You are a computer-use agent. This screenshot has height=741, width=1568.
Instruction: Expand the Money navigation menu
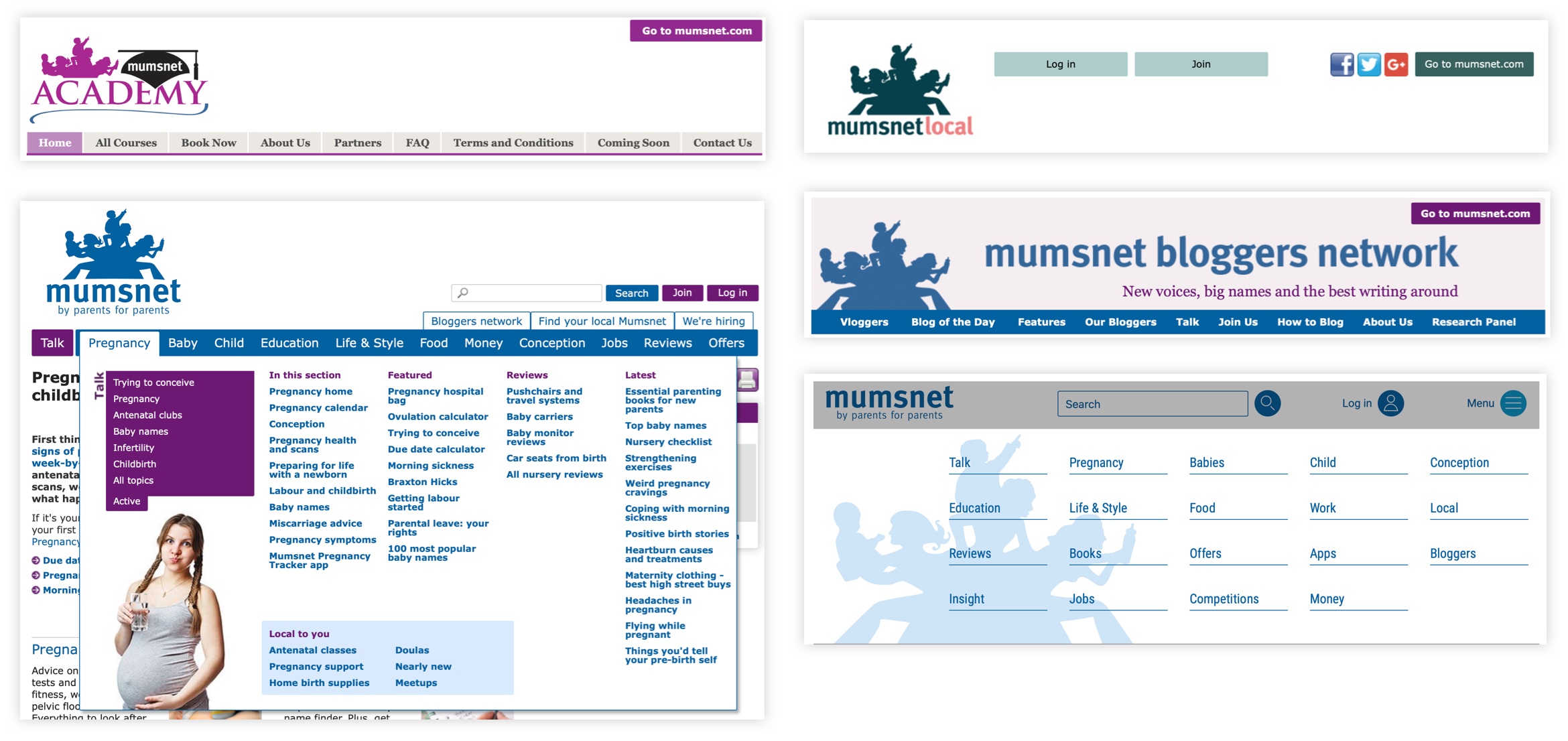pyautogui.click(x=483, y=343)
